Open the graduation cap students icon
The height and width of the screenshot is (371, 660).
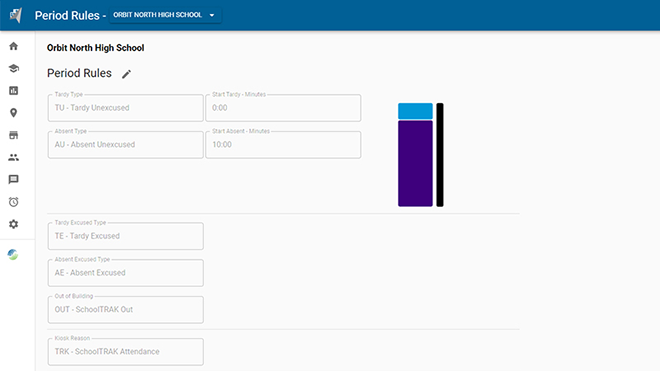click(13, 68)
